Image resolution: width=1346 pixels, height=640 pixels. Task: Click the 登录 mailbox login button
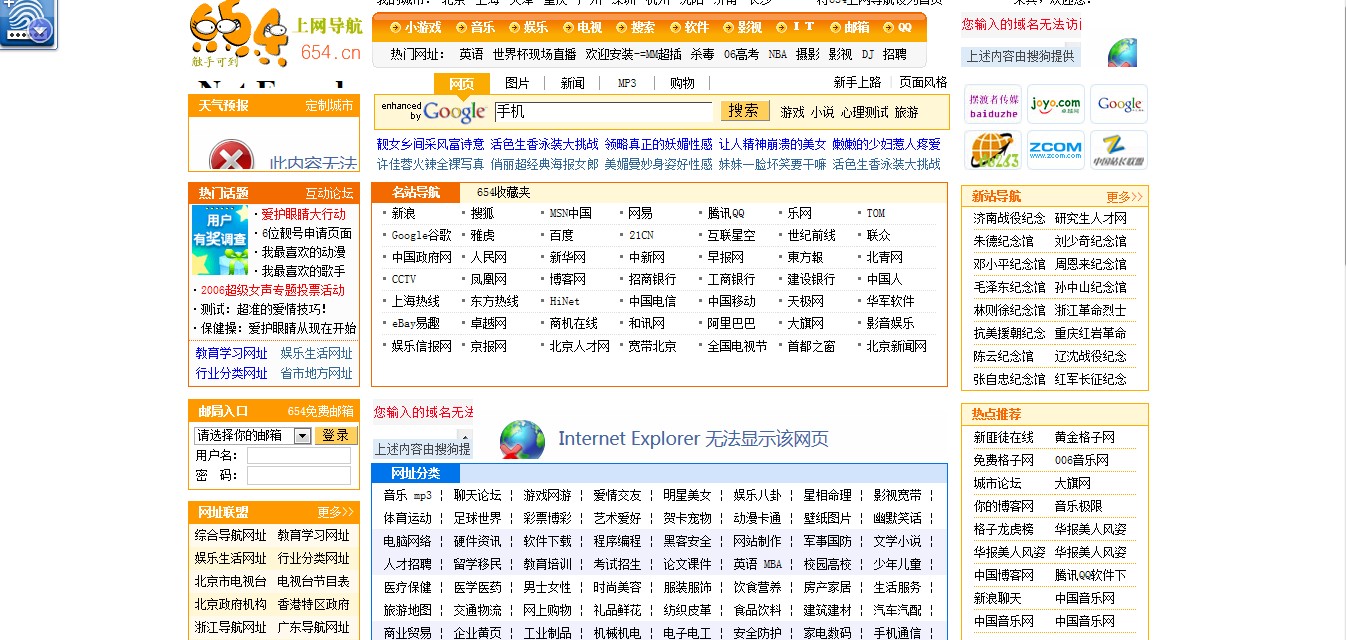[x=335, y=435]
